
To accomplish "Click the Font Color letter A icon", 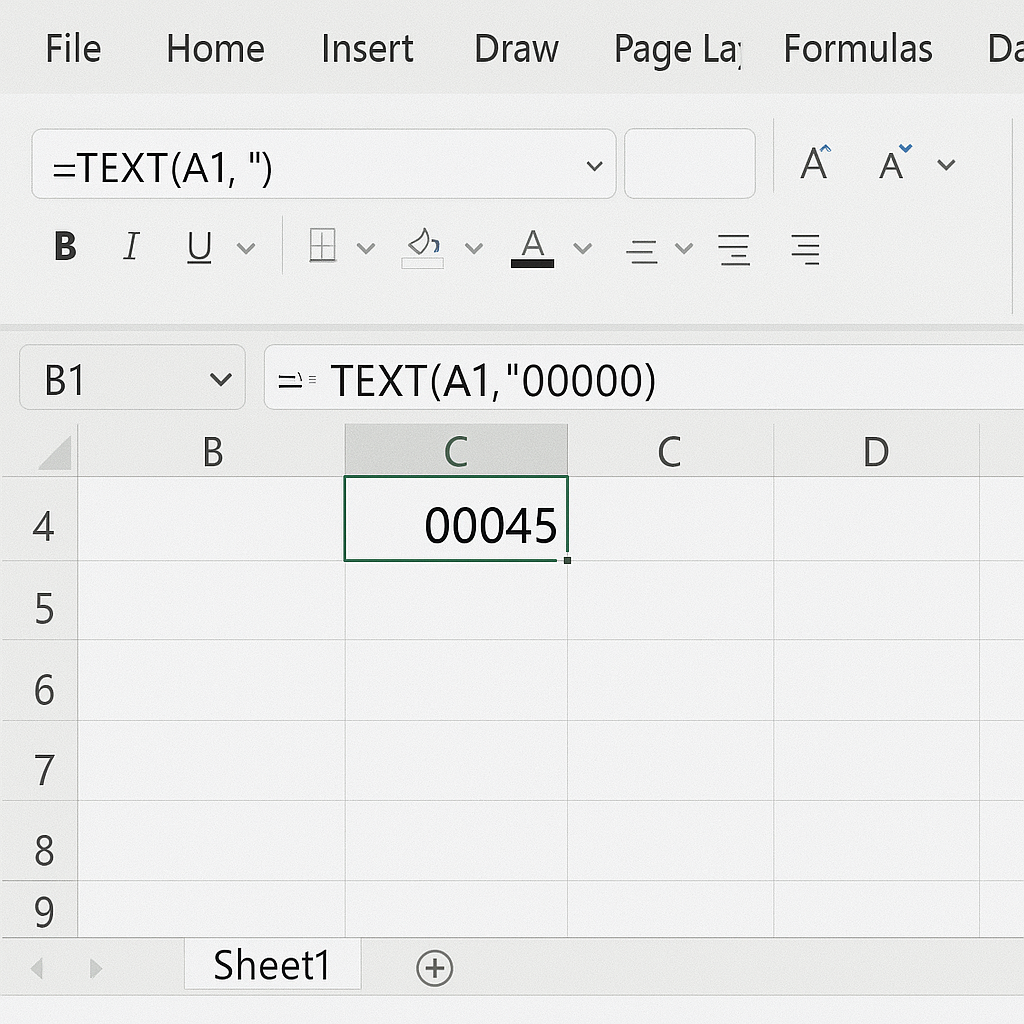I will click(533, 247).
